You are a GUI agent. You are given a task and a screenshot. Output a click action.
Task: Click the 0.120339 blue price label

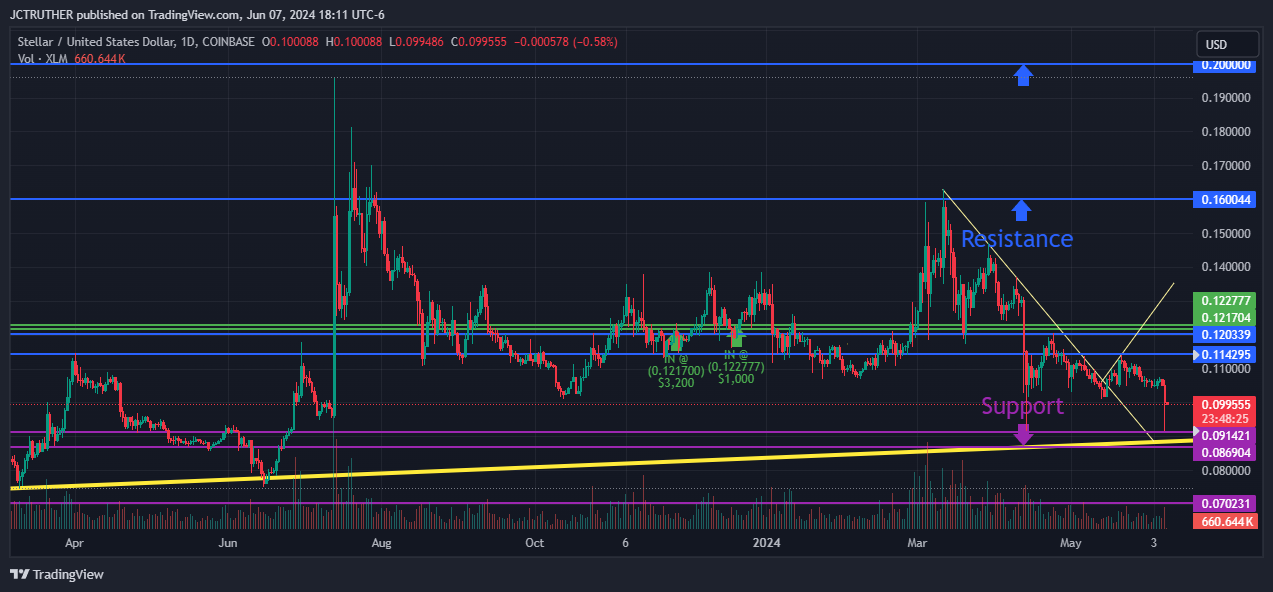pos(1223,334)
